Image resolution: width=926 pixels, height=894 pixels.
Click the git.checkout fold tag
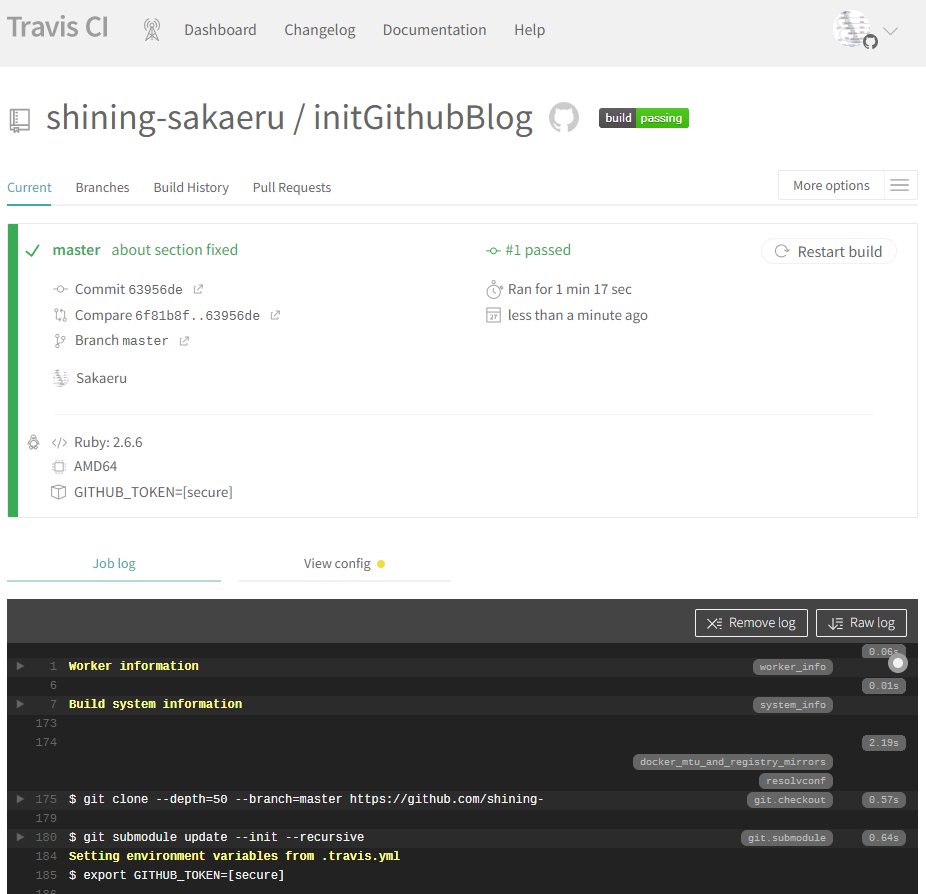(790, 800)
